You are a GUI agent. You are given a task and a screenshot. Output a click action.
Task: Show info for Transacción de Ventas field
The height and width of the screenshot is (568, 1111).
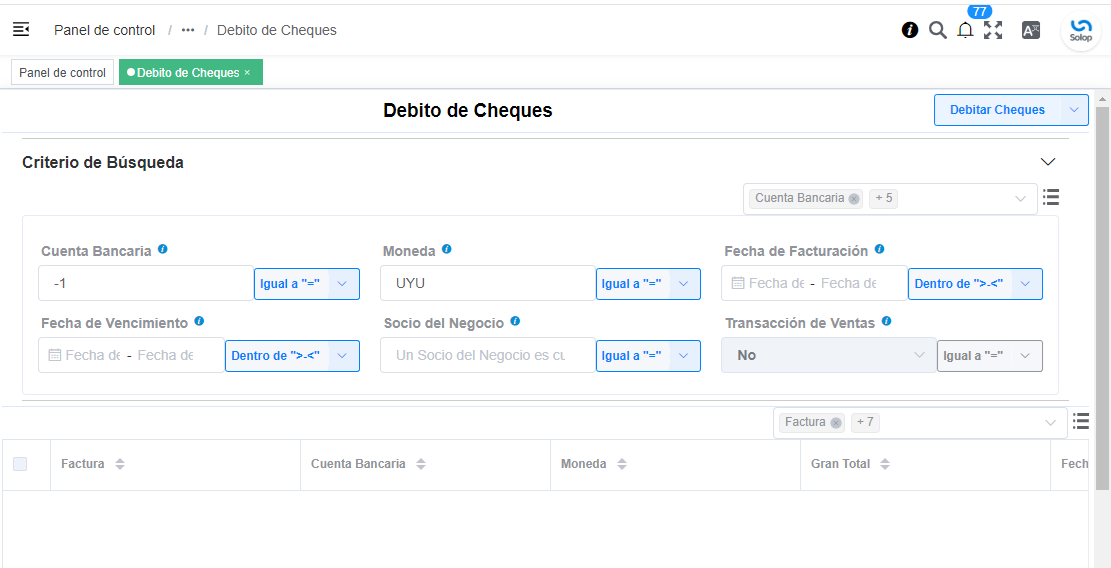(x=886, y=322)
